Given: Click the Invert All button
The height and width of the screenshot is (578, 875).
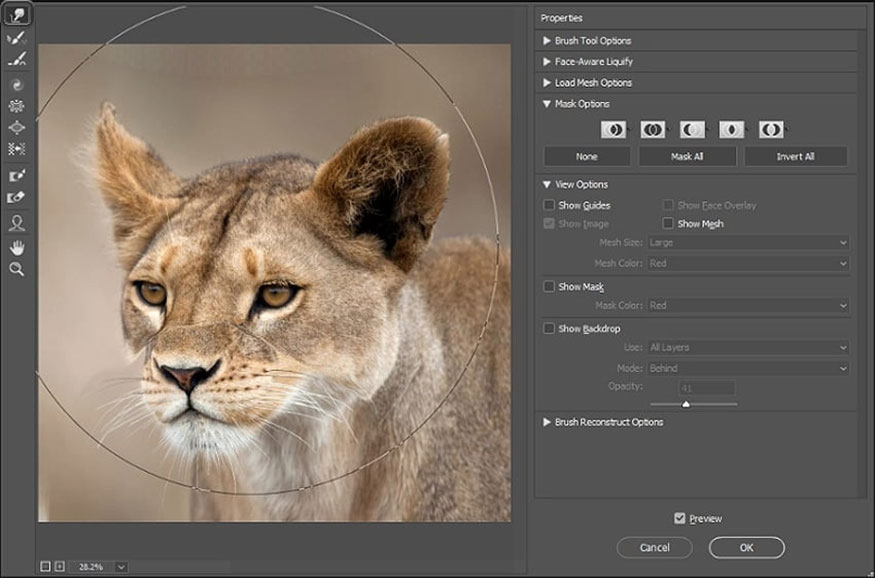Looking at the screenshot, I should tap(796, 156).
